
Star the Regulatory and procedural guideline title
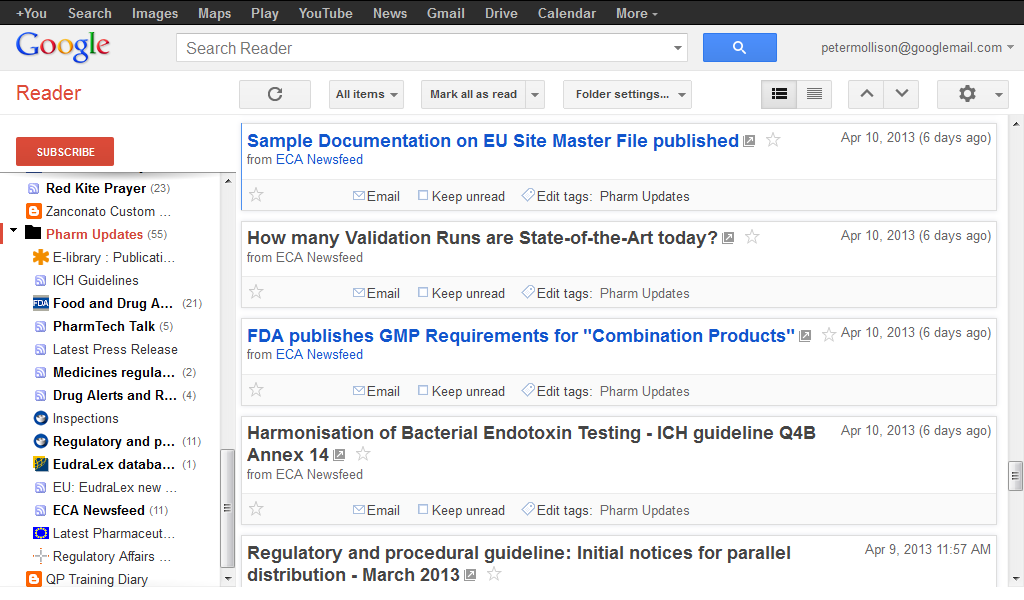point(494,574)
